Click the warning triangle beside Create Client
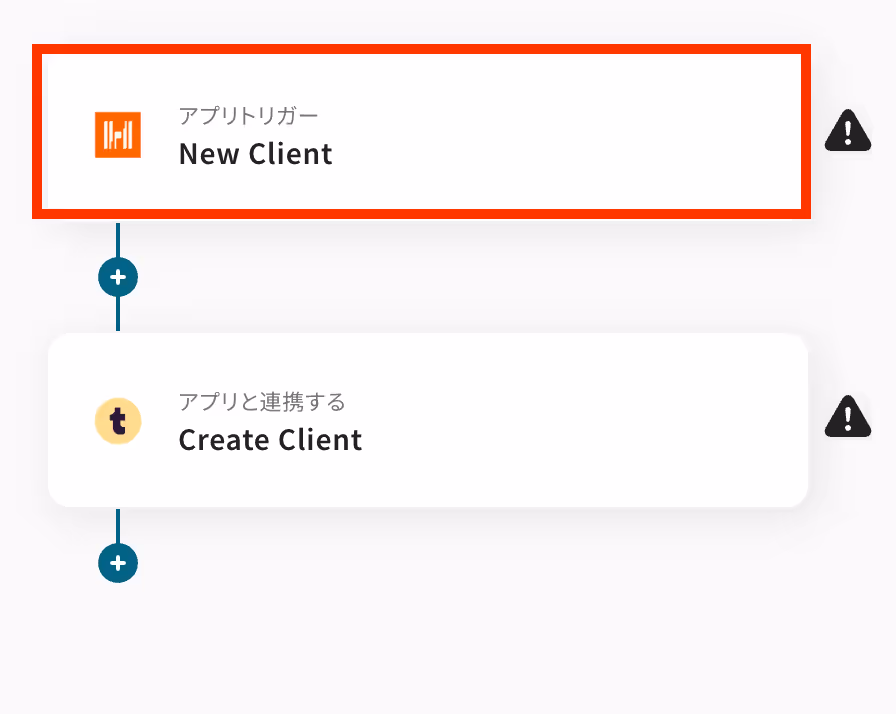The height and width of the screenshot is (714, 896). click(x=848, y=416)
